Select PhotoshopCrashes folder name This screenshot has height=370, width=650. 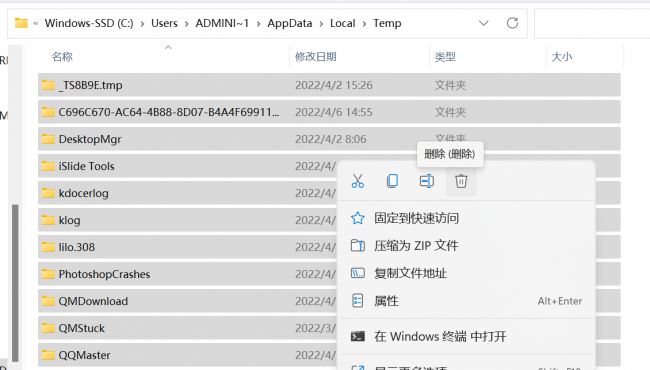click(104, 274)
